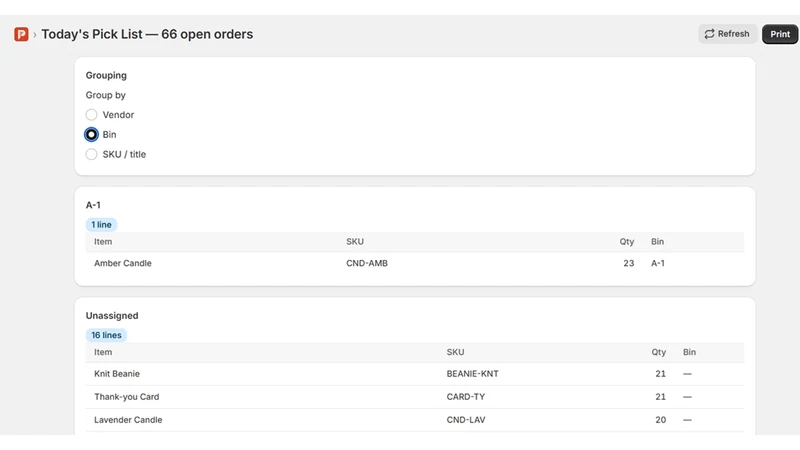The height and width of the screenshot is (450, 800).
Task: Click the Today's Pick List page title
Action: (x=147, y=34)
